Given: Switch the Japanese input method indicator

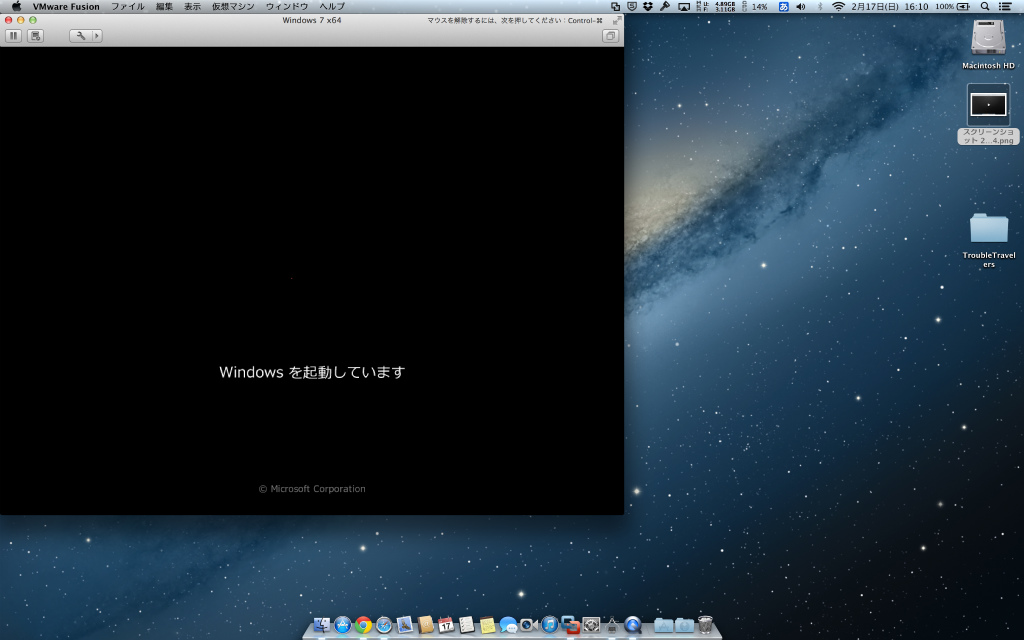Looking at the screenshot, I should (783, 7).
